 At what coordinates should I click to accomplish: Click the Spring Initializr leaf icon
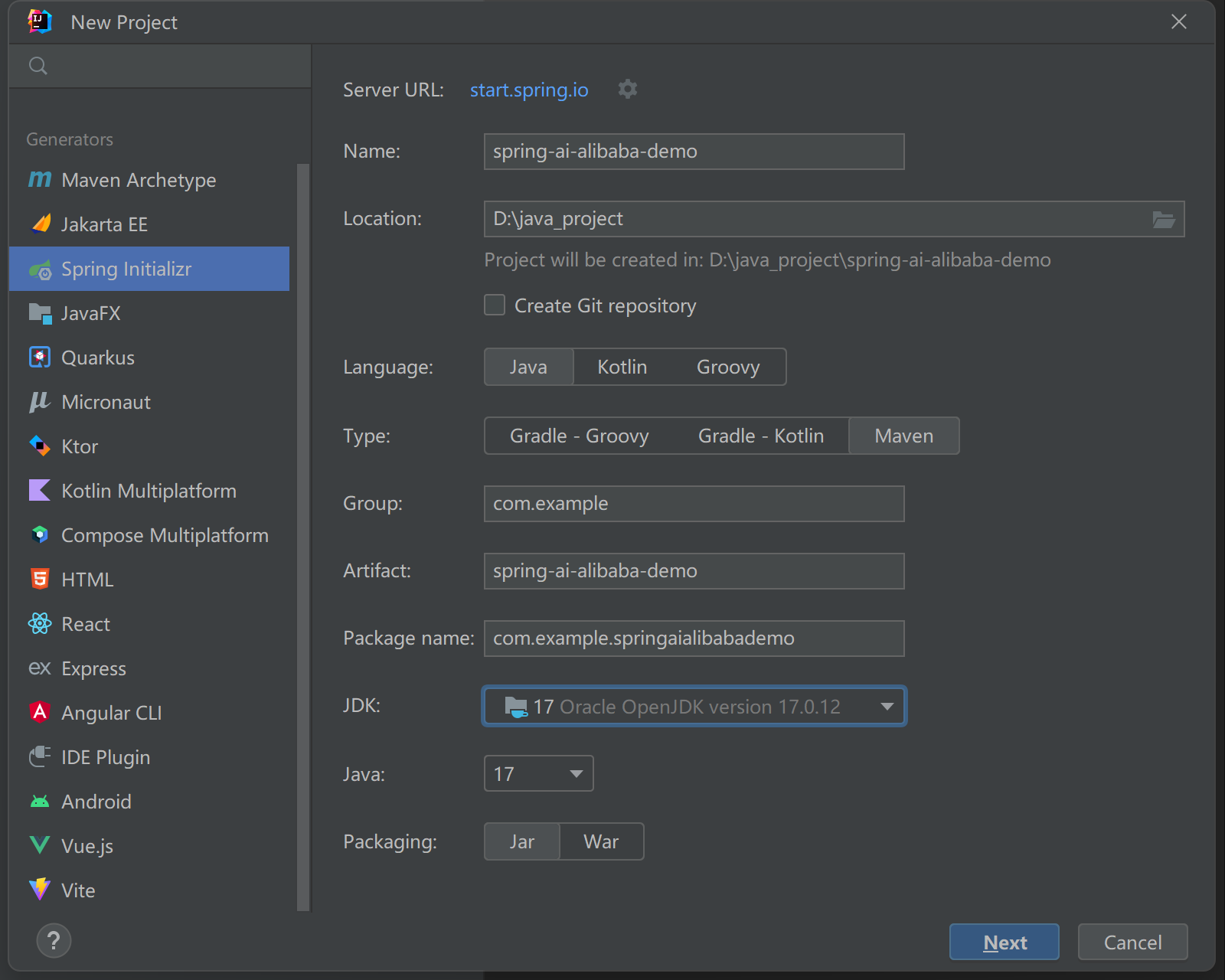[x=40, y=269]
